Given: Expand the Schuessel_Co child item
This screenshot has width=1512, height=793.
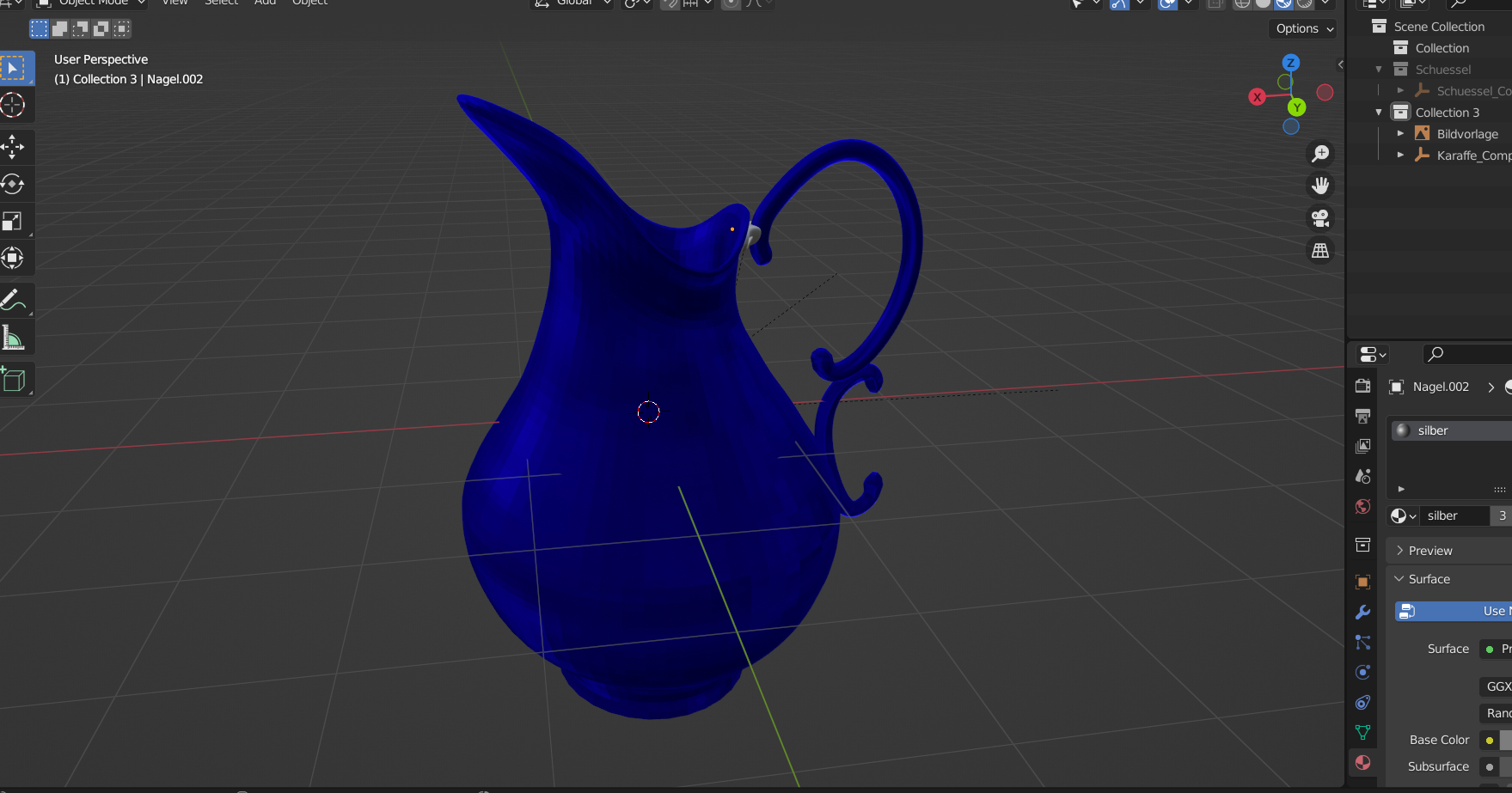Looking at the screenshot, I should 1400,91.
